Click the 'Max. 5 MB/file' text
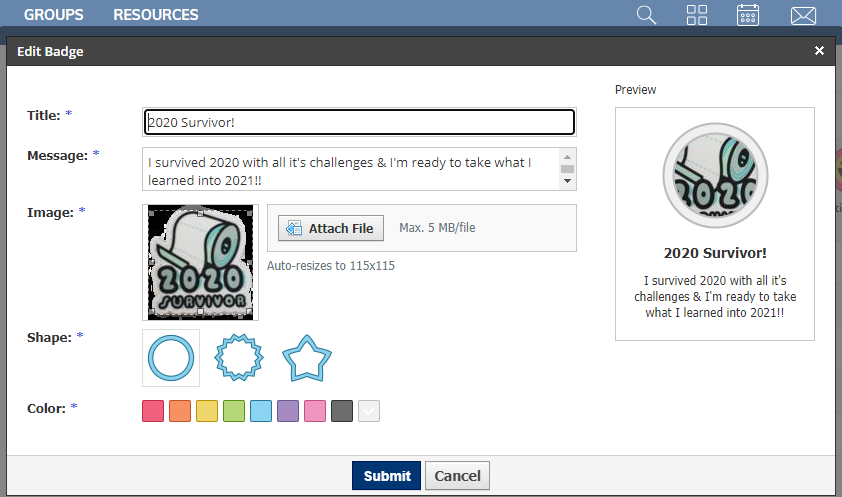This screenshot has height=497, width=842. click(x=437, y=228)
